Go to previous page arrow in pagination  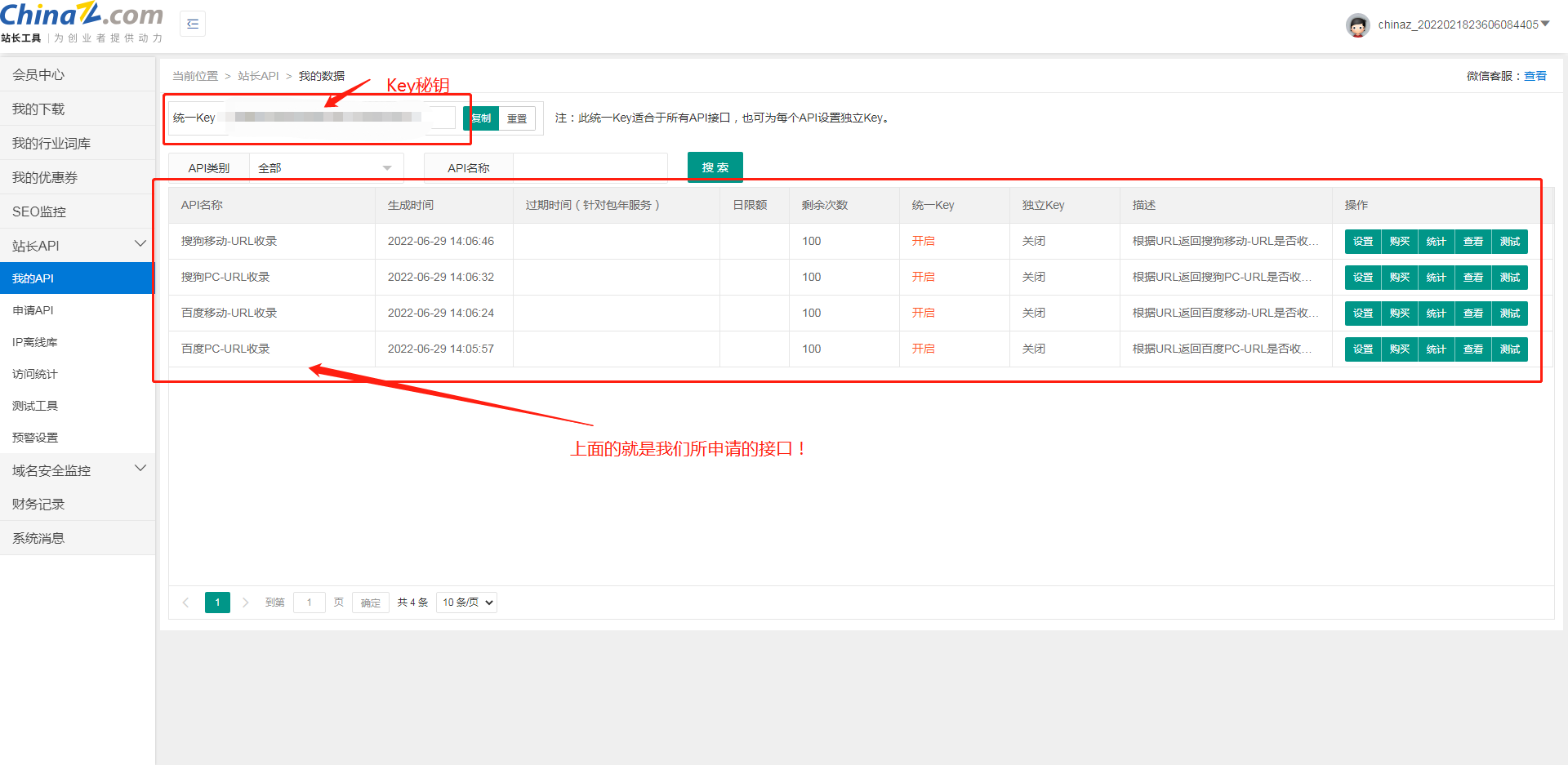(x=186, y=603)
